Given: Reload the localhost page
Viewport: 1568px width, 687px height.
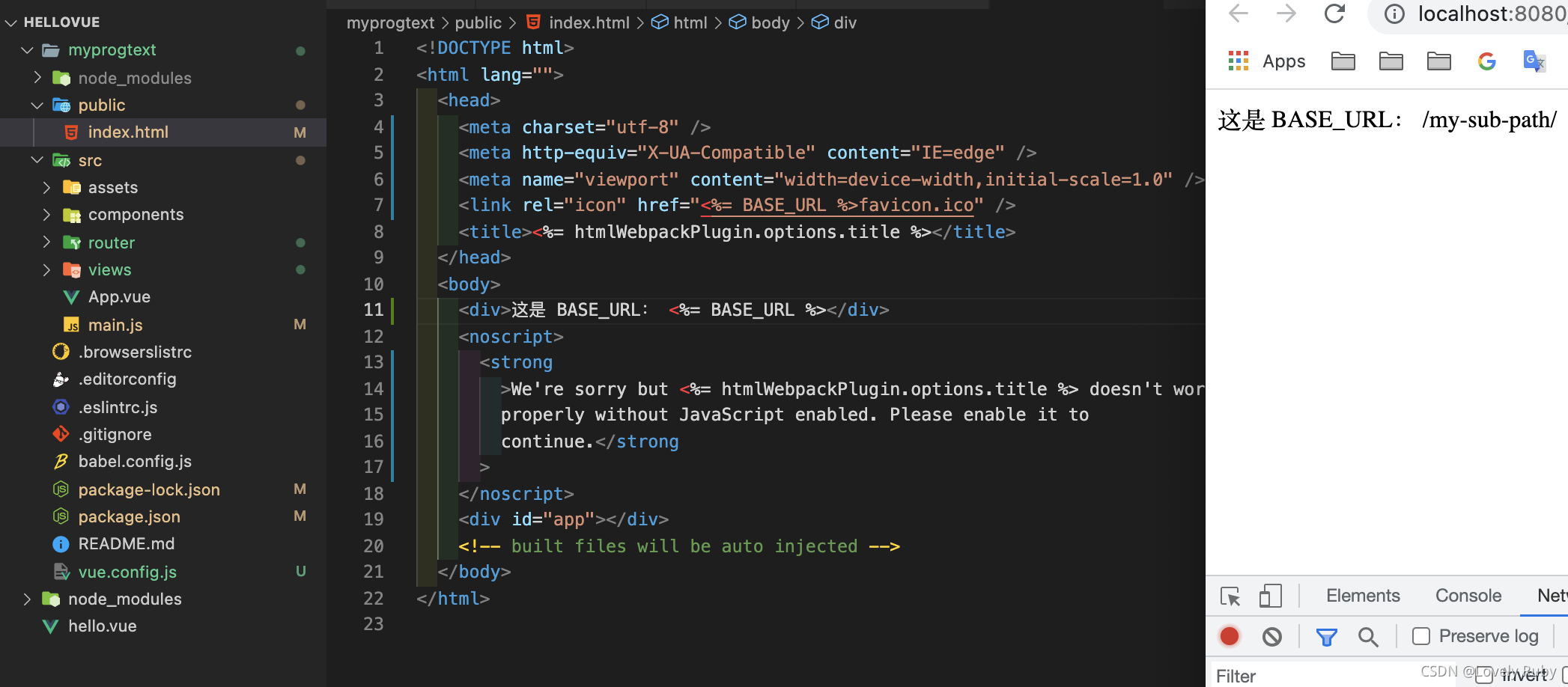Looking at the screenshot, I should tap(1334, 13).
